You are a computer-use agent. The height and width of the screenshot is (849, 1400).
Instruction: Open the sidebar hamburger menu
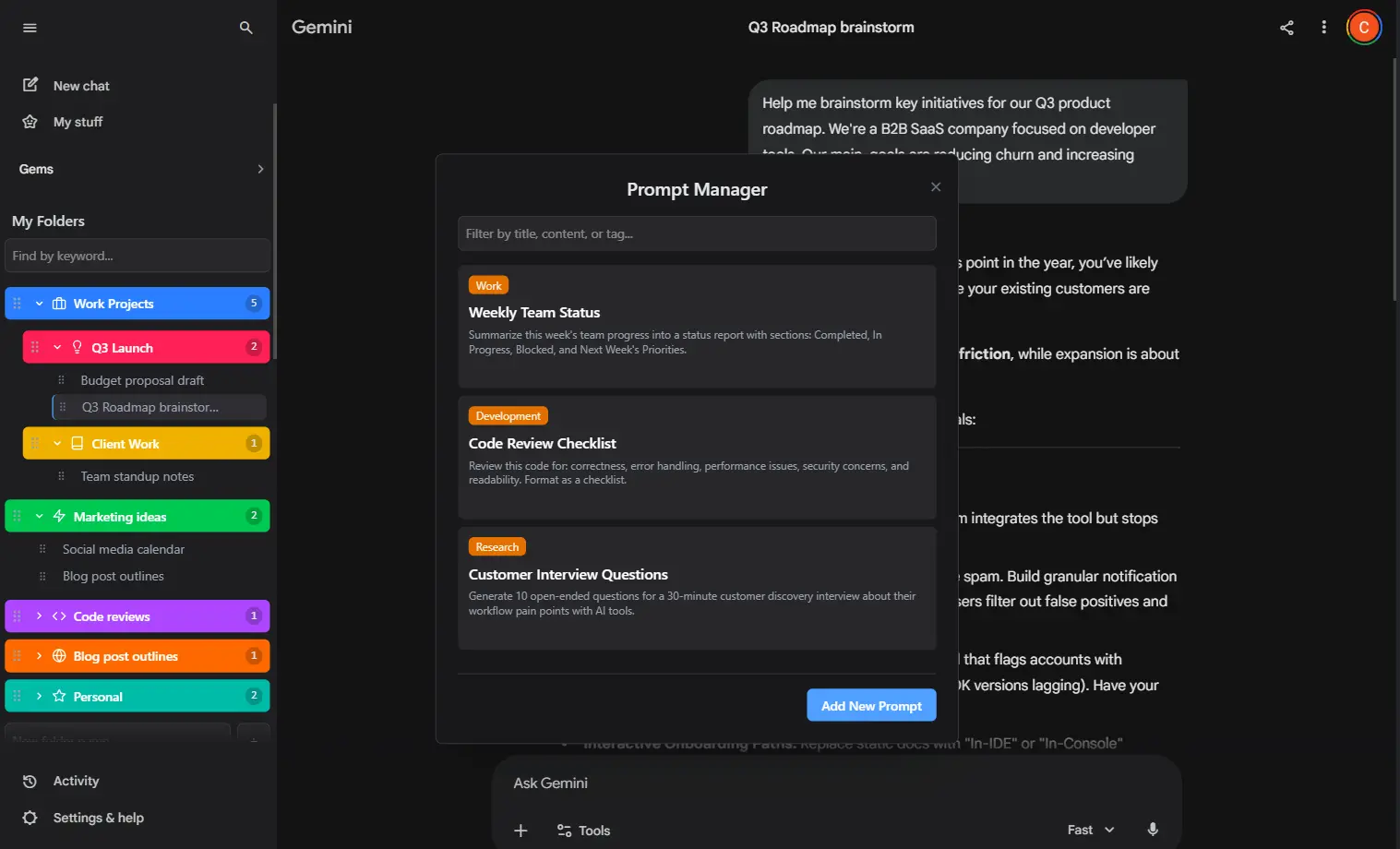[29, 28]
